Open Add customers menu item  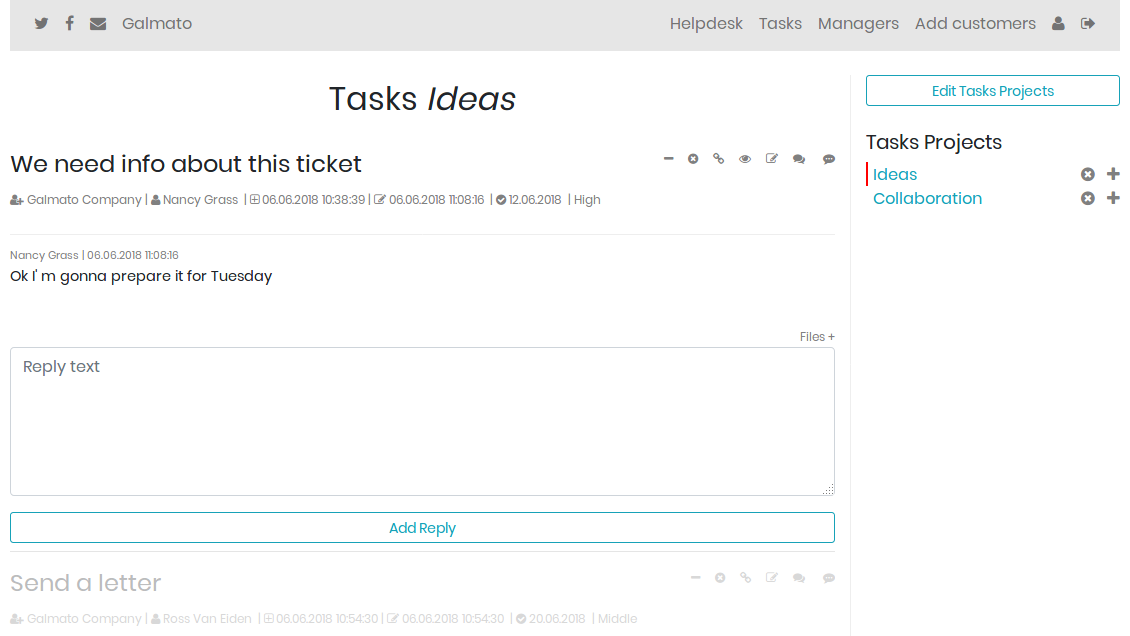pyautogui.click(x=975, y=23)
